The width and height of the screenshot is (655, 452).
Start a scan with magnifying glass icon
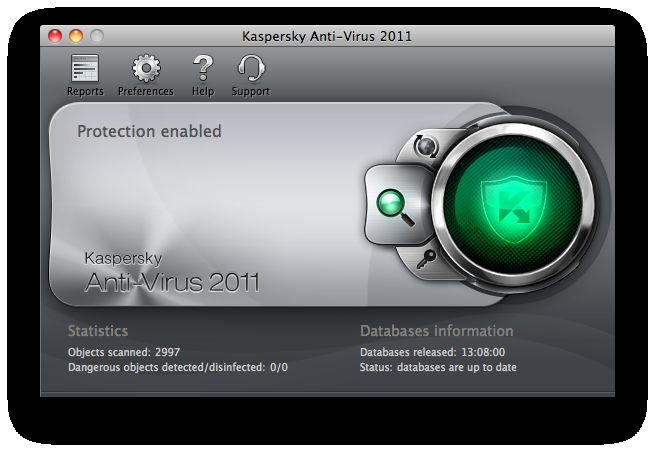395,207
